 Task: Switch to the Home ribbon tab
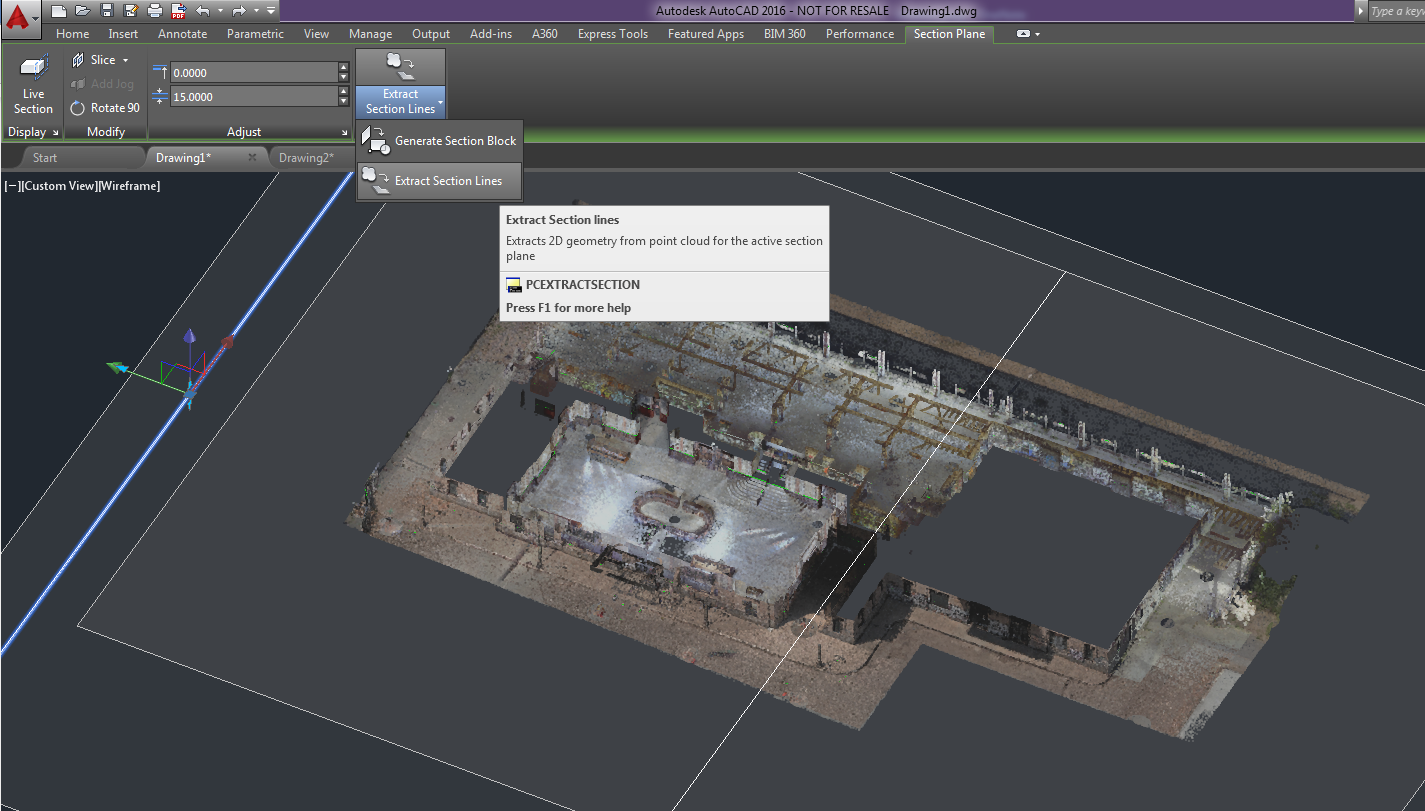[x=72, y=34]
